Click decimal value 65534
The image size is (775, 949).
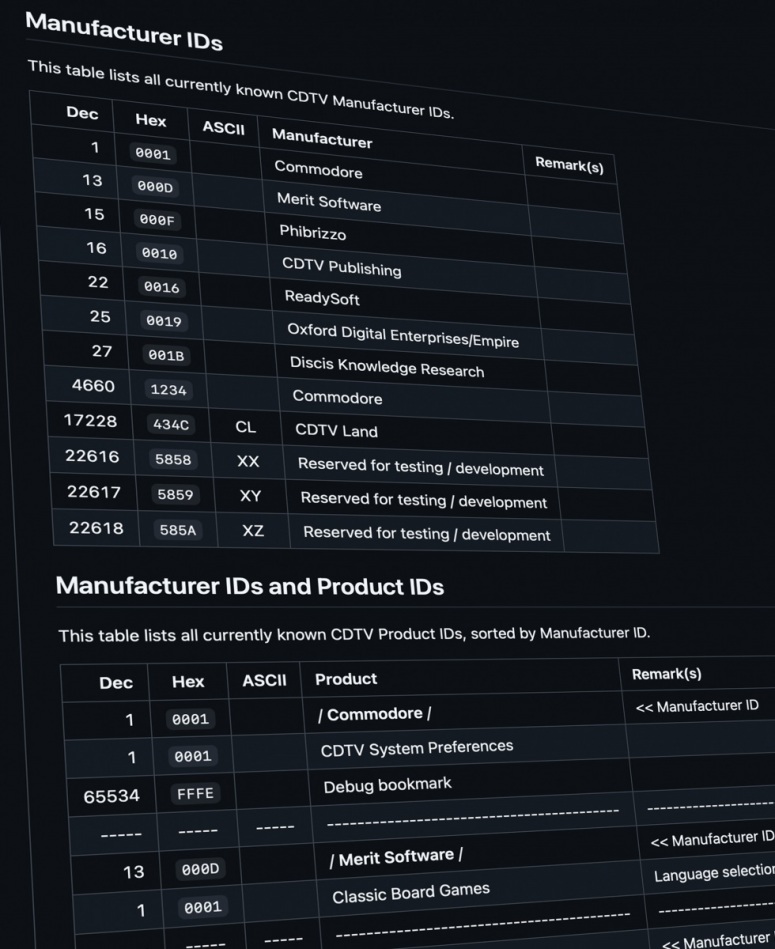tap(112, 796)
